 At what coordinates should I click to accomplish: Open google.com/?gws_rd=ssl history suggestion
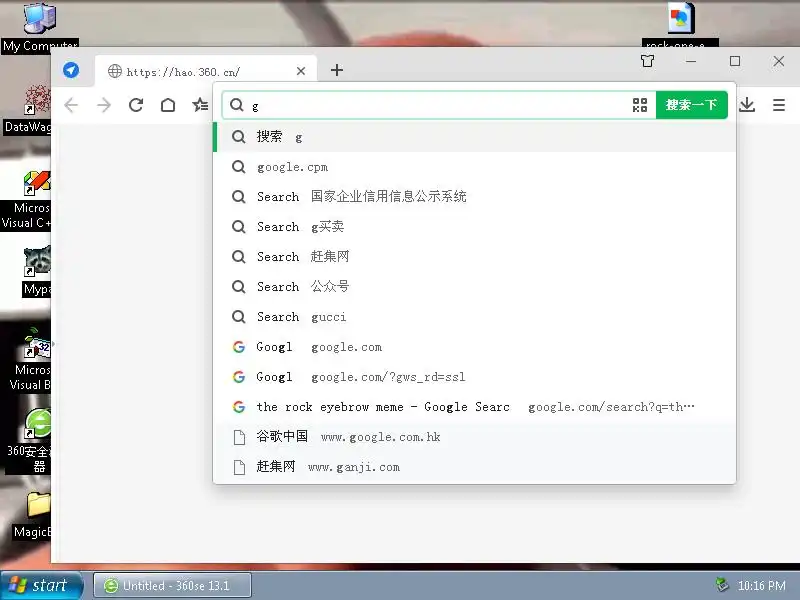(x=474, y=377)
